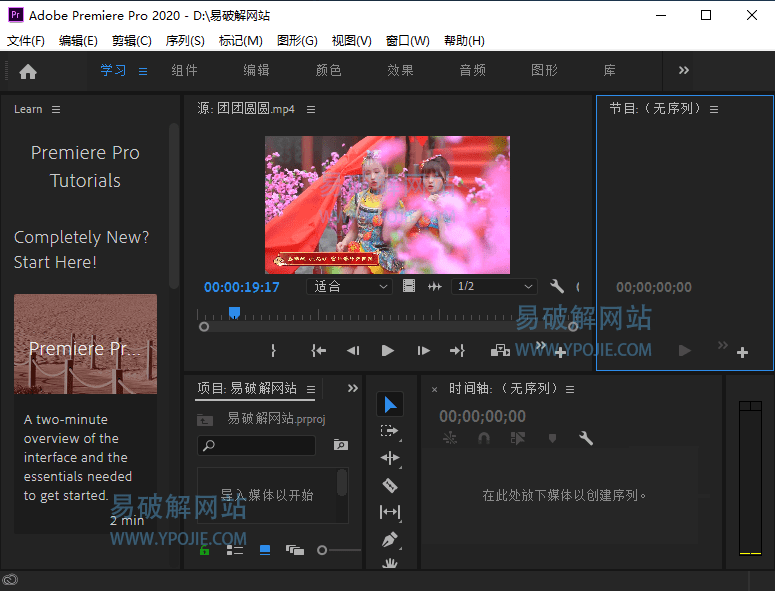This screenshot has width=775, height=591.
Task: Open 项目 panel menu
Action: (311, 389)
